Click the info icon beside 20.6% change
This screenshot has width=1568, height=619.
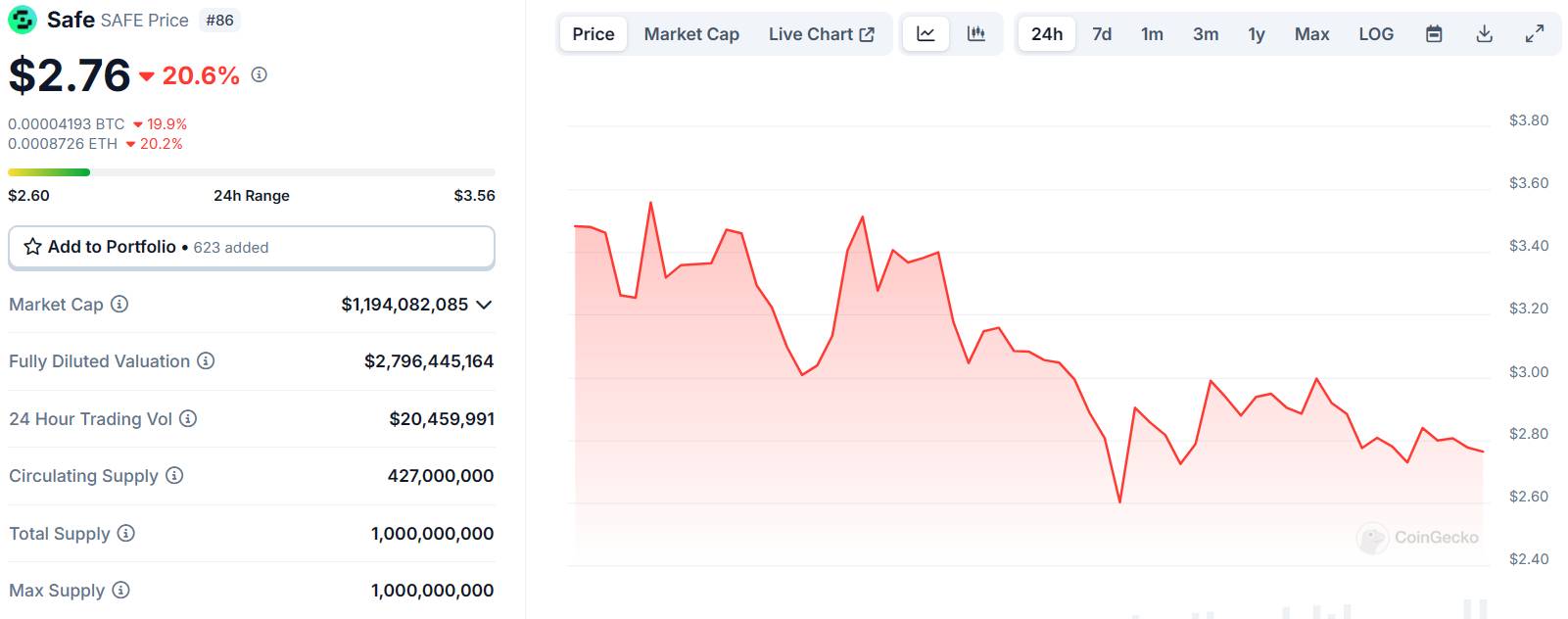click(x=259, y=74)
